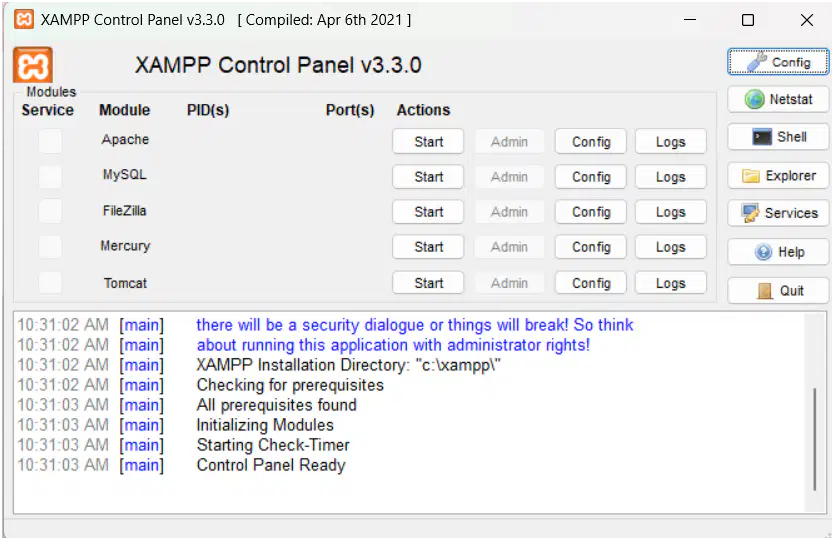Click the Help question mark button

point(778,252)
